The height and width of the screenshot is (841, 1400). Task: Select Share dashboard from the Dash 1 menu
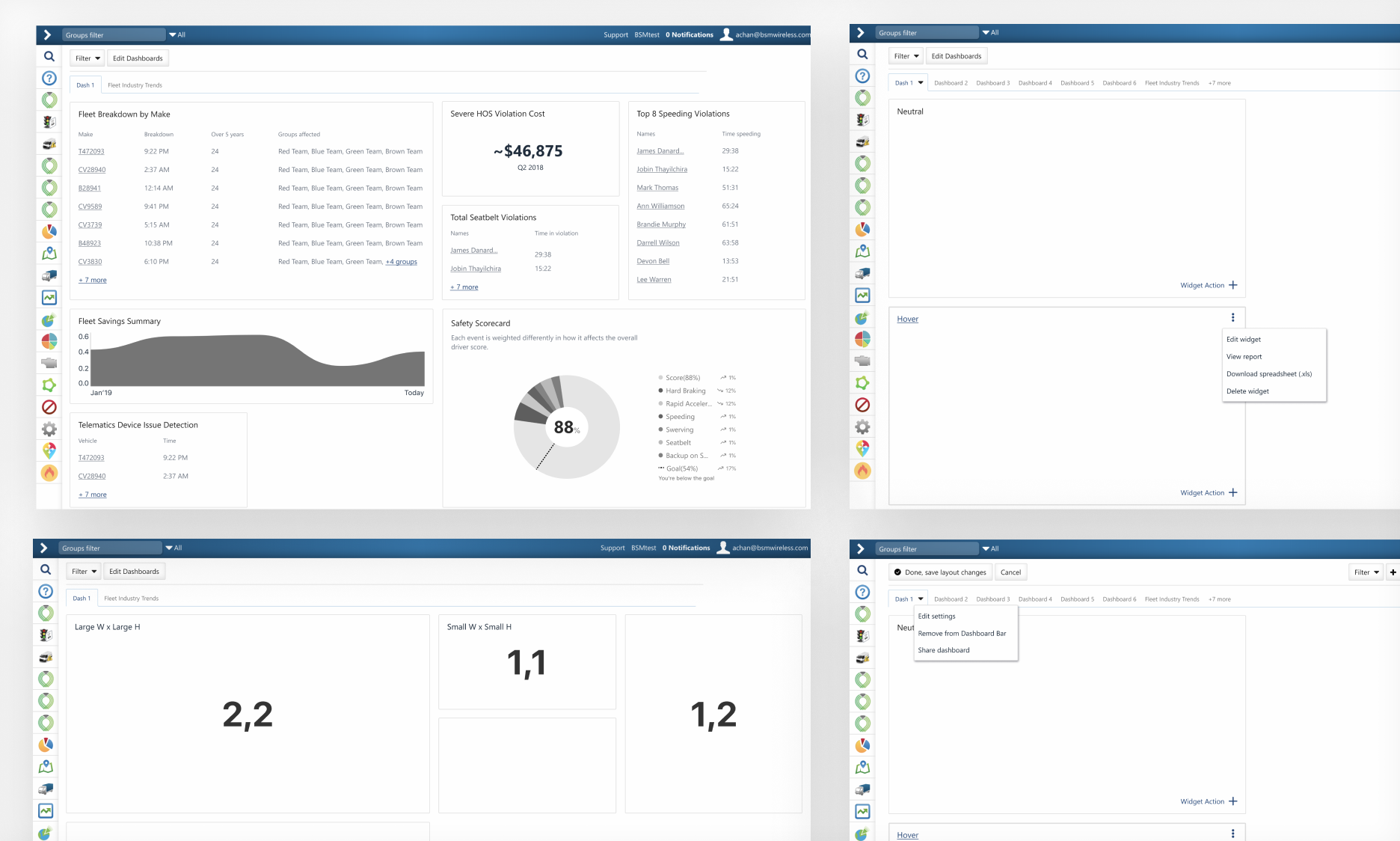click(944, 650)
